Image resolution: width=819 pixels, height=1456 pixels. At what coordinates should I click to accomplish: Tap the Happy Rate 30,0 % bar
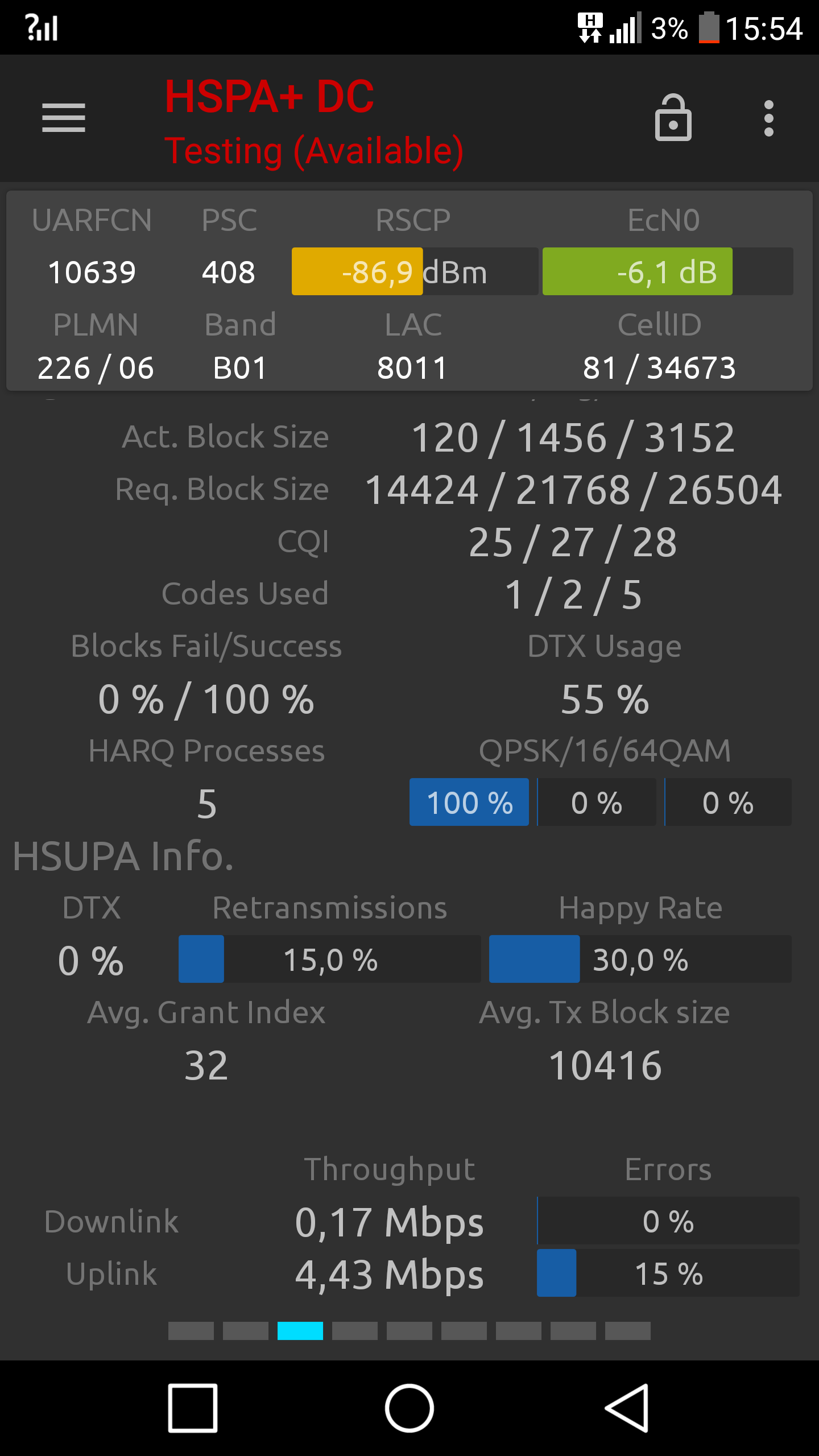click(x=640, y=959)
